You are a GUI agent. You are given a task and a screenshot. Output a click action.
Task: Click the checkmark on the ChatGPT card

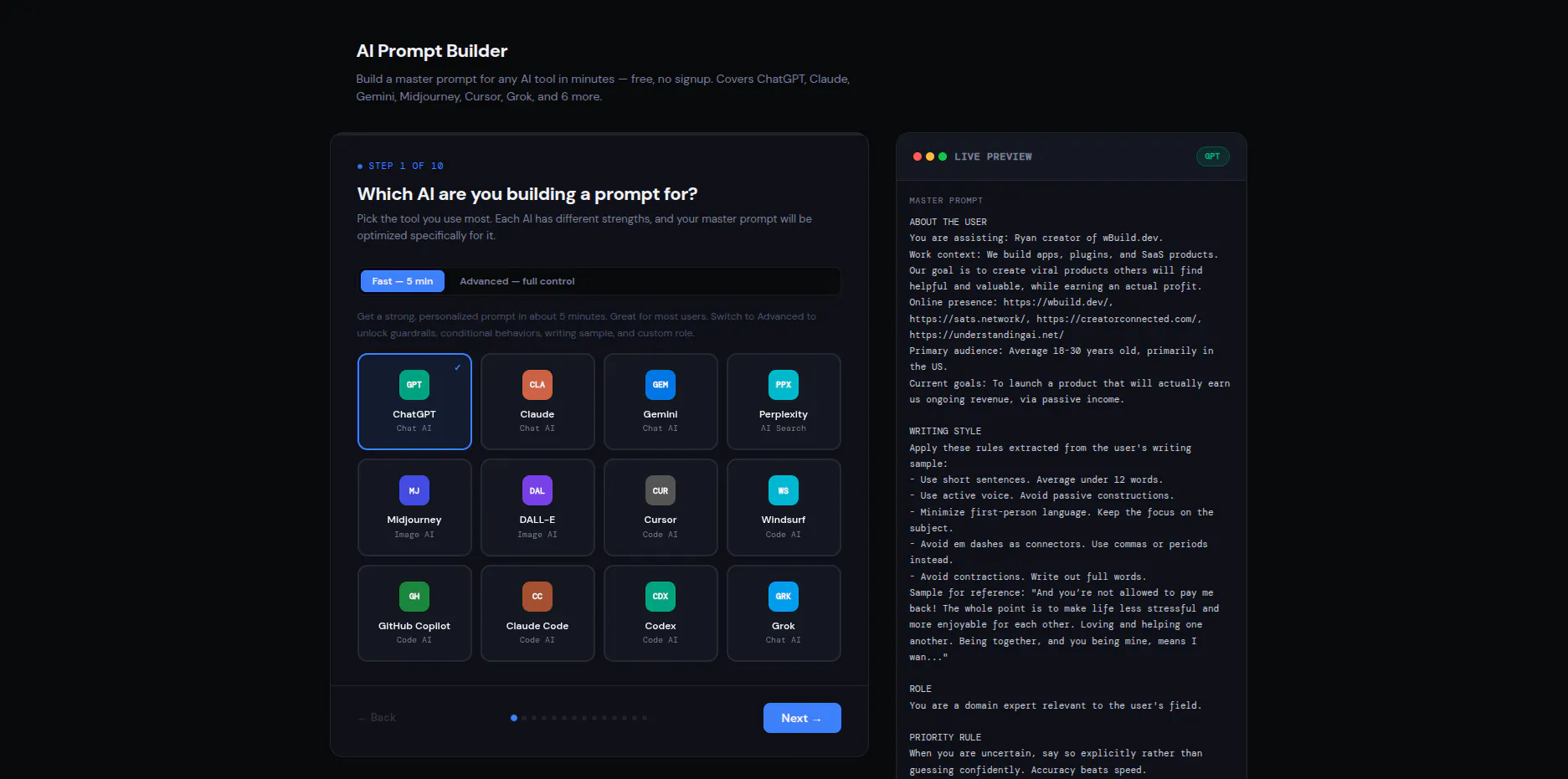tap(458, 367)
